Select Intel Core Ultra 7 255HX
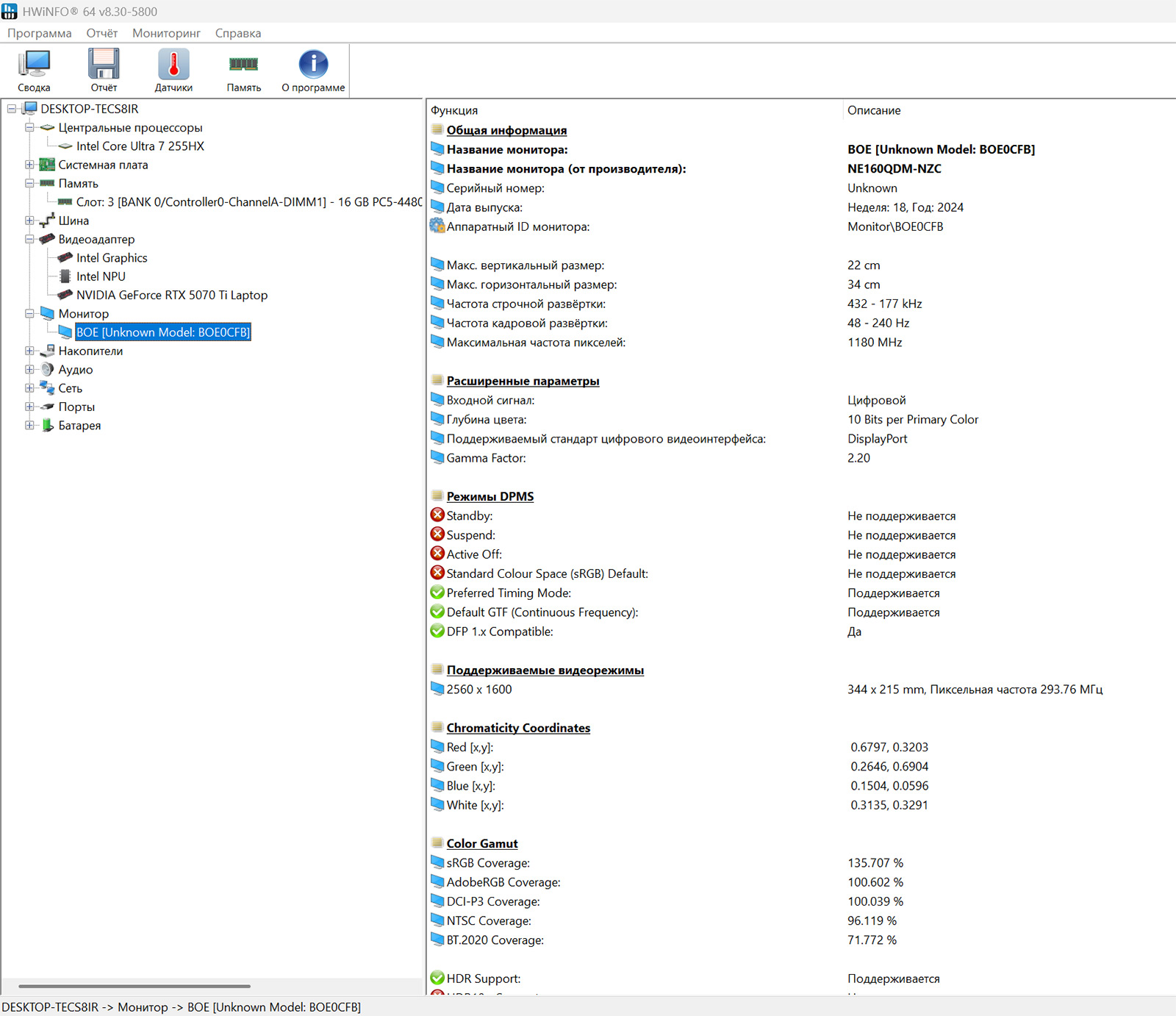The image size is (1176, 1016). tap(140, 146)
